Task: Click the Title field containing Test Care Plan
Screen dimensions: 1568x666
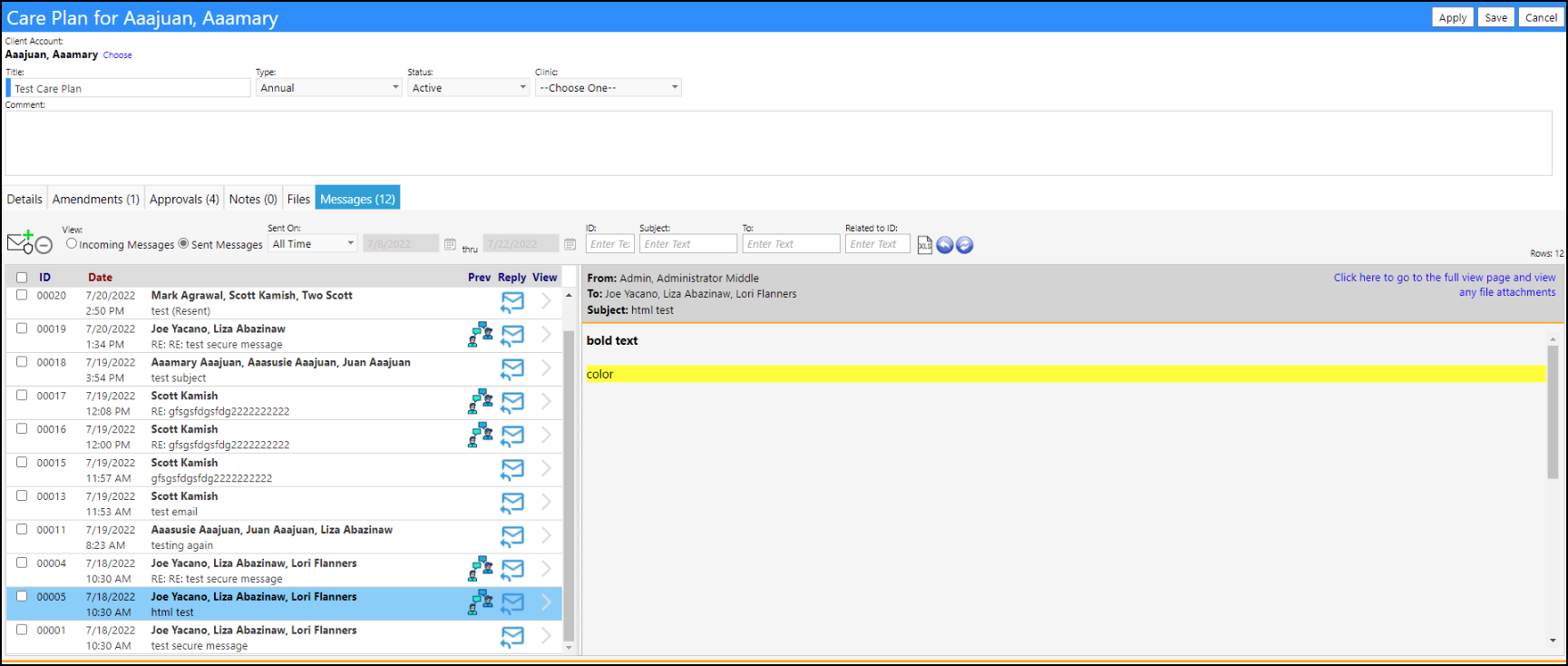Action: [129, 88]
